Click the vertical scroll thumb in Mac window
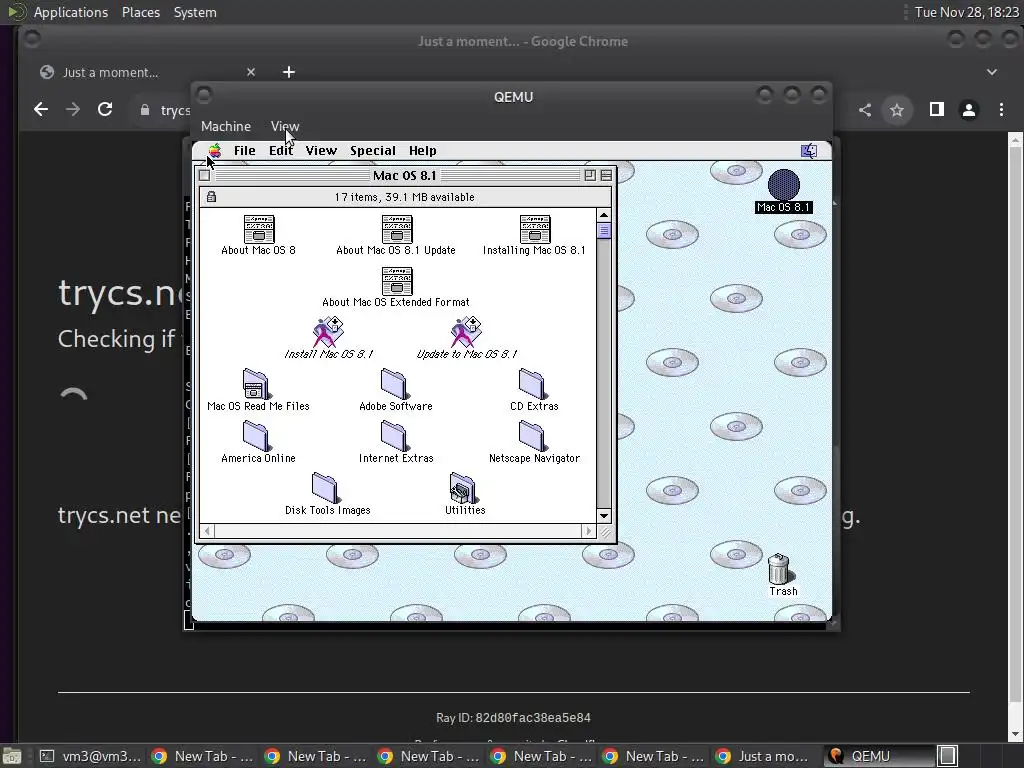The height and width of the screenshot is (768, 1024). [x=603, y=231]
